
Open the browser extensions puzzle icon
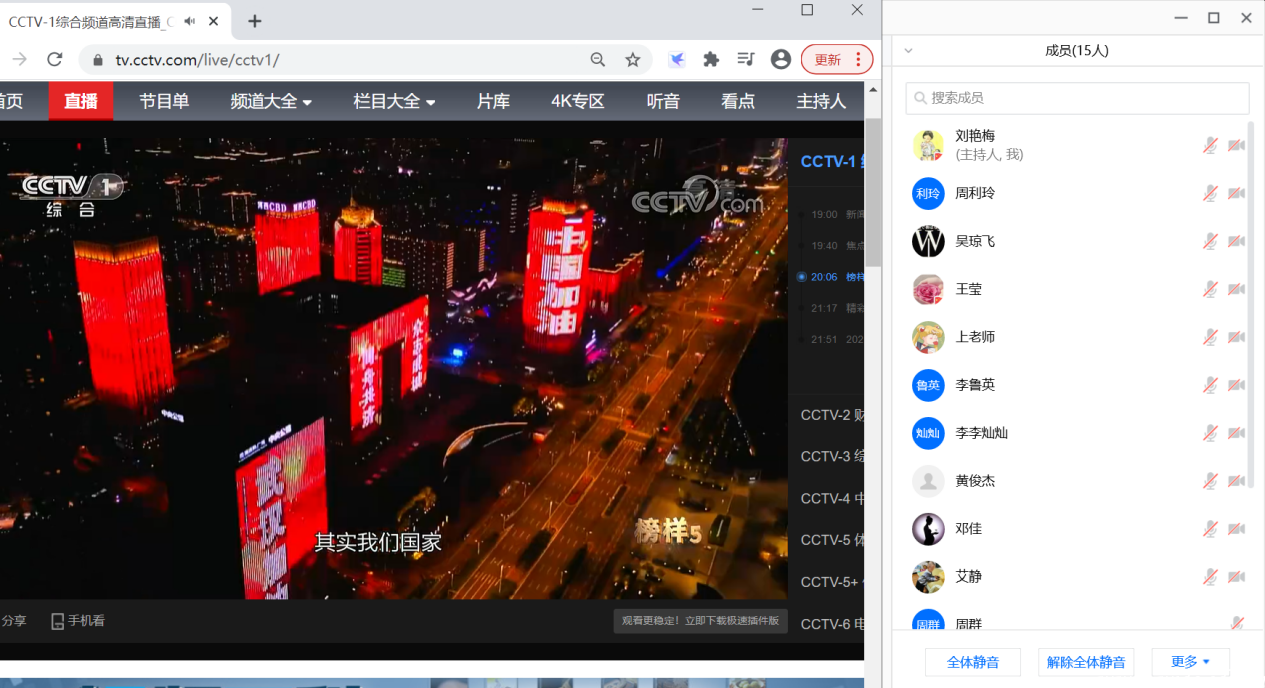click(x=711, y=60)
